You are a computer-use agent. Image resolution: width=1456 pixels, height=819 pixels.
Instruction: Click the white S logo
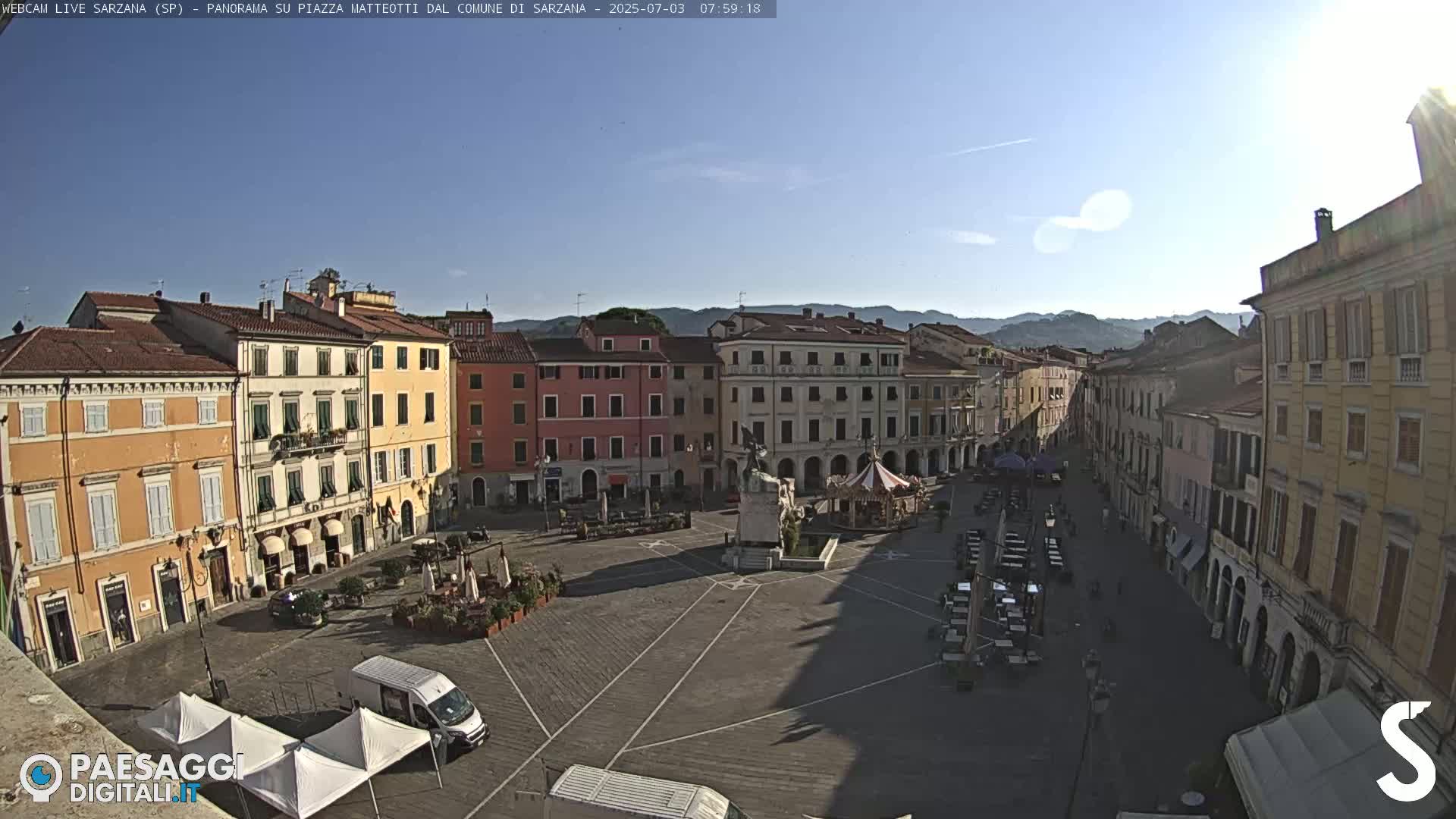pyautogui.click(x=1407, y=751)
